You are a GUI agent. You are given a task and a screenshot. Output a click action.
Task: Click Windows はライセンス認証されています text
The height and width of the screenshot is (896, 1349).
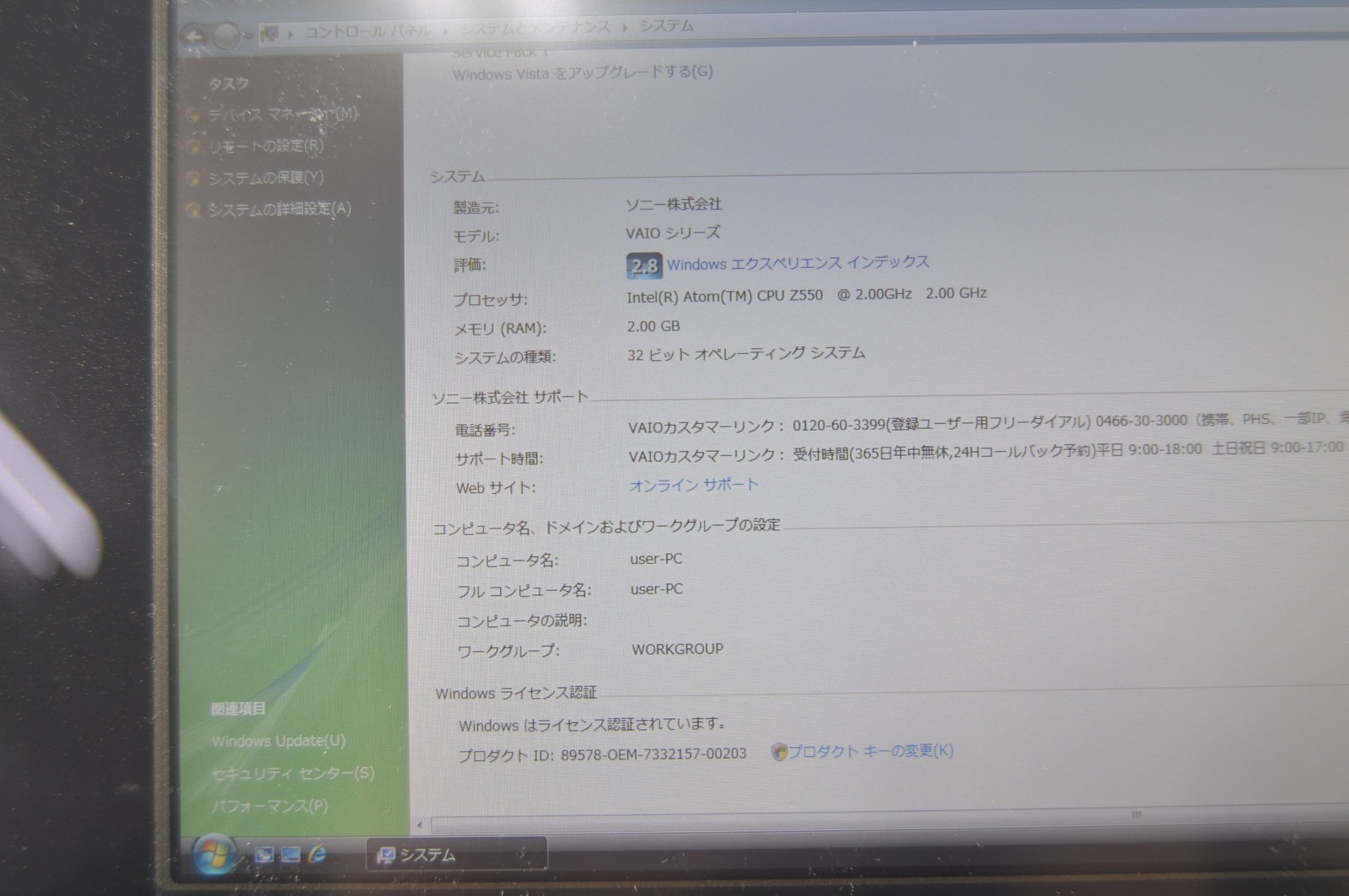(x=593, y=724)
